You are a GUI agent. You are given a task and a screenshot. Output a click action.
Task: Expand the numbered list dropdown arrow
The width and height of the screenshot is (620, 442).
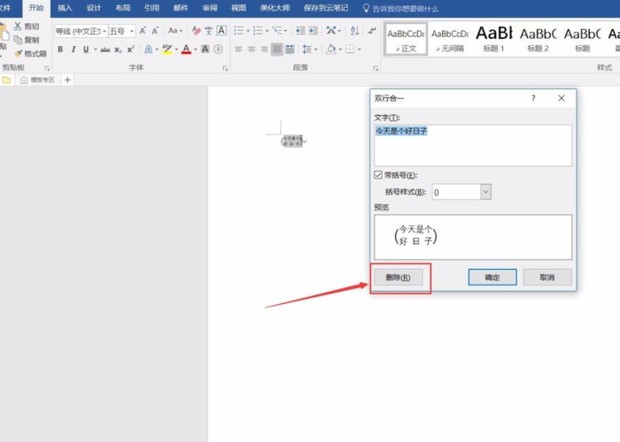click(x=267, y=30)
